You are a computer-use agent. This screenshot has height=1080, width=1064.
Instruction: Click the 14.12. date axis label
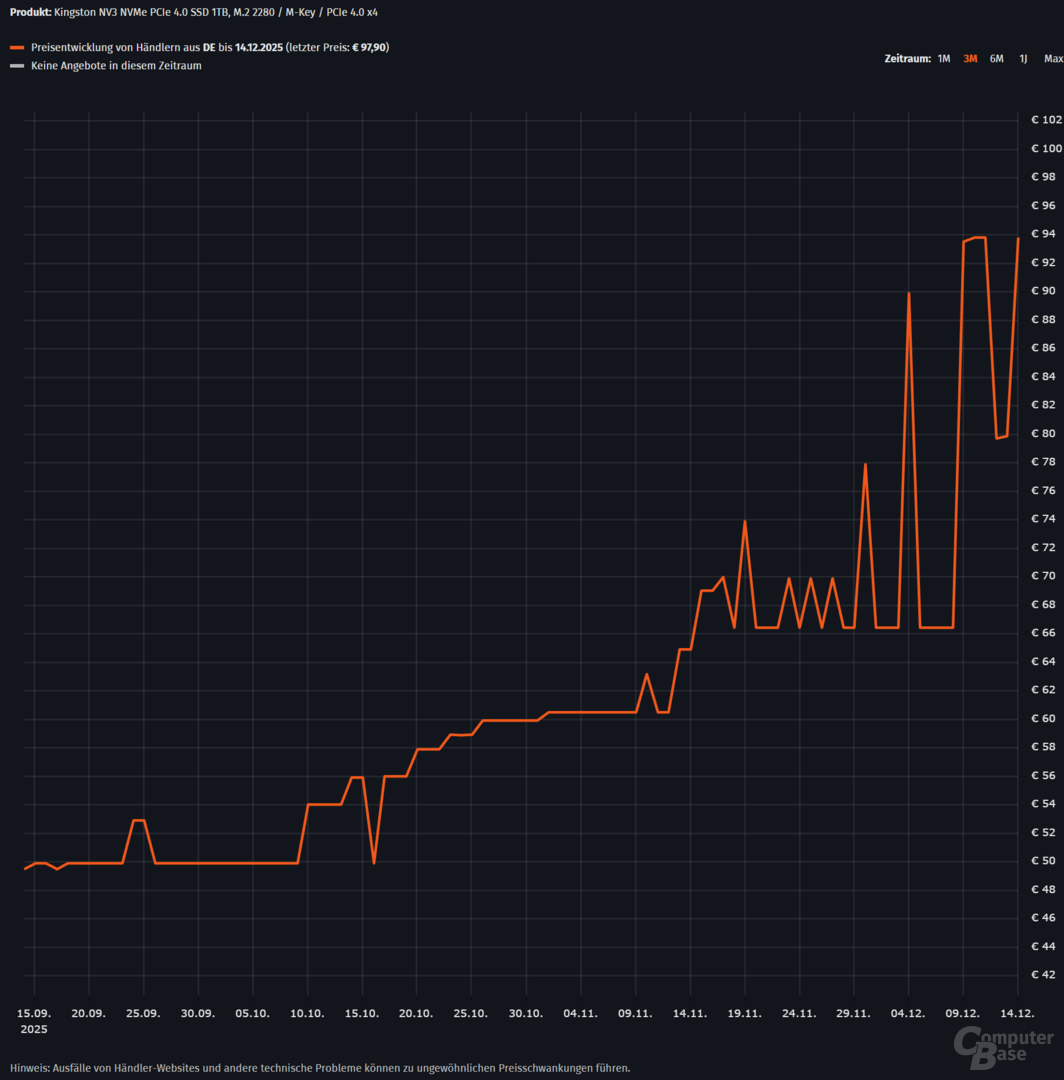point(1018,1013)
